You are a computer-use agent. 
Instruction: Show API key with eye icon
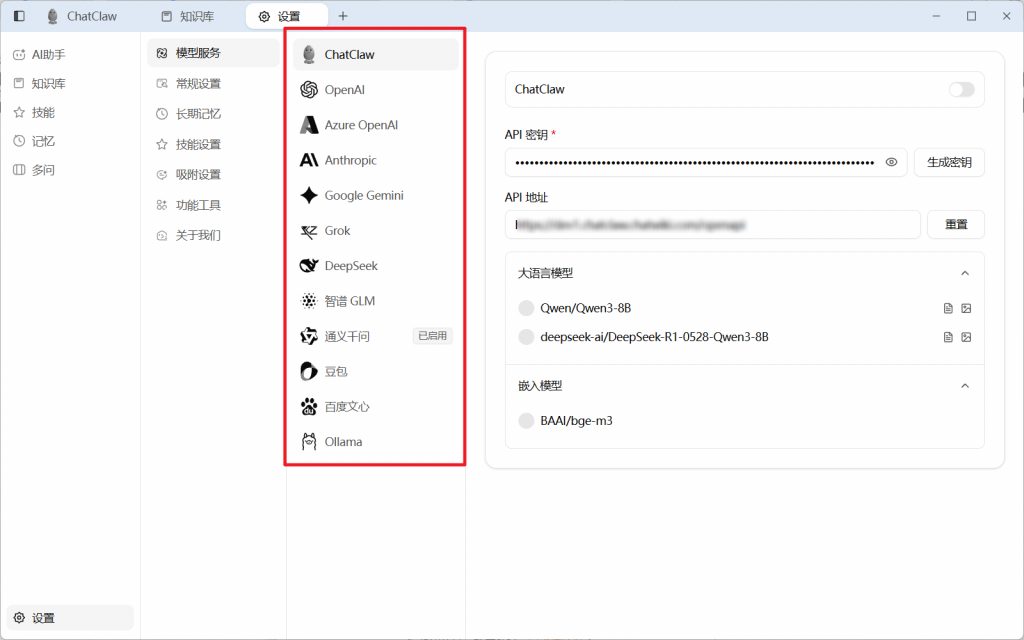892,162
